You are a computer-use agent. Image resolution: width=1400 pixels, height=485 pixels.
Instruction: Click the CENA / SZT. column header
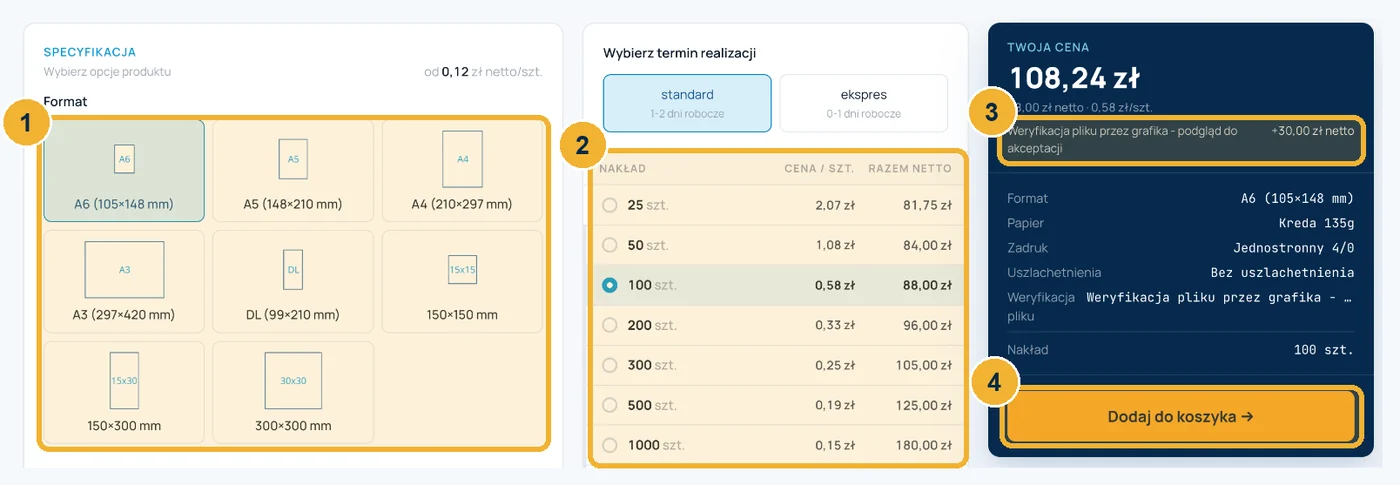819,168
